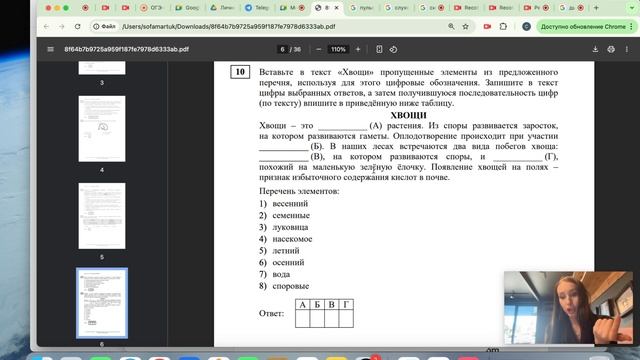Download the PDF file
The width and height of the screenshot is (640, 360).
(595, 49)
